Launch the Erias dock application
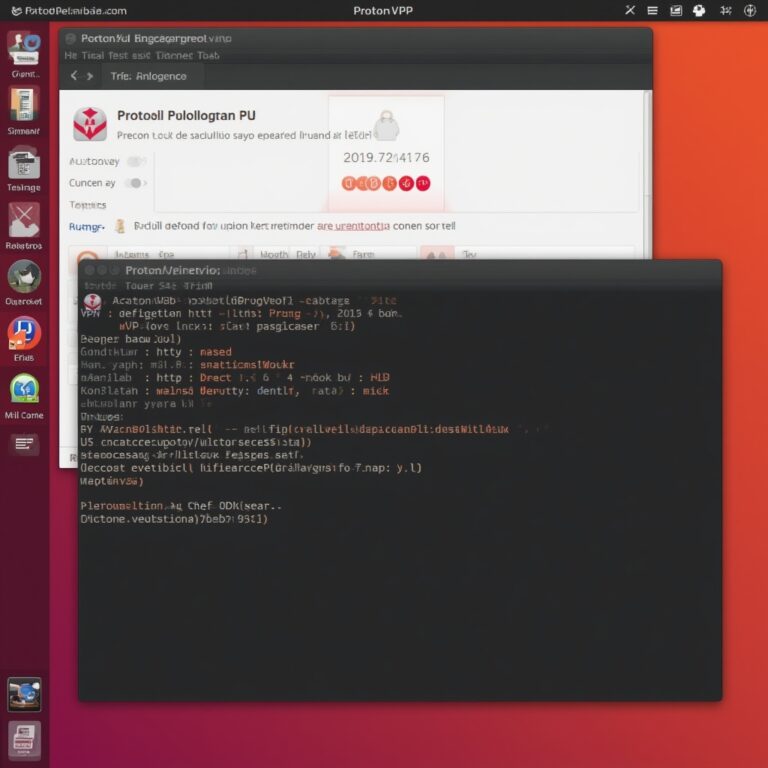 [24, 334]
